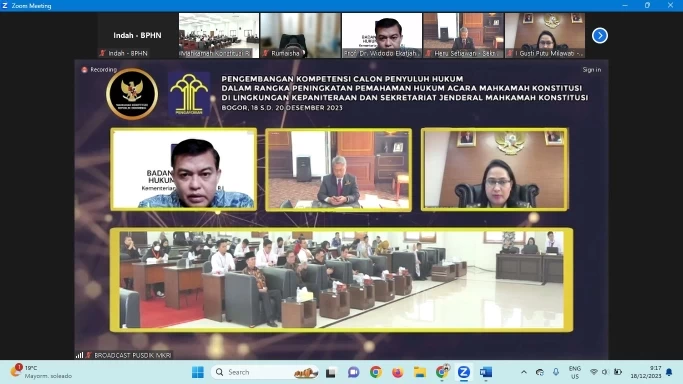This screenshot has width=683, height=384.
Task: Click the taskbar Search box
Action: tap(266, 372)
